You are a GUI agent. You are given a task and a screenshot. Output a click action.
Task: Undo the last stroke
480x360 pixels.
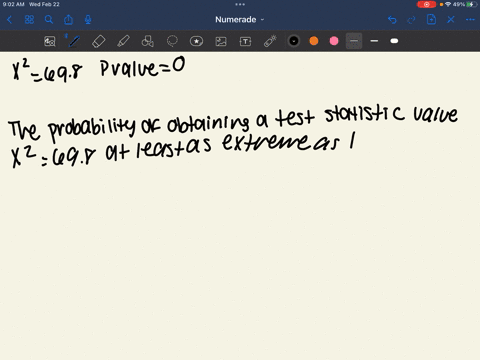pyautogui.click(x=392, y=20)
